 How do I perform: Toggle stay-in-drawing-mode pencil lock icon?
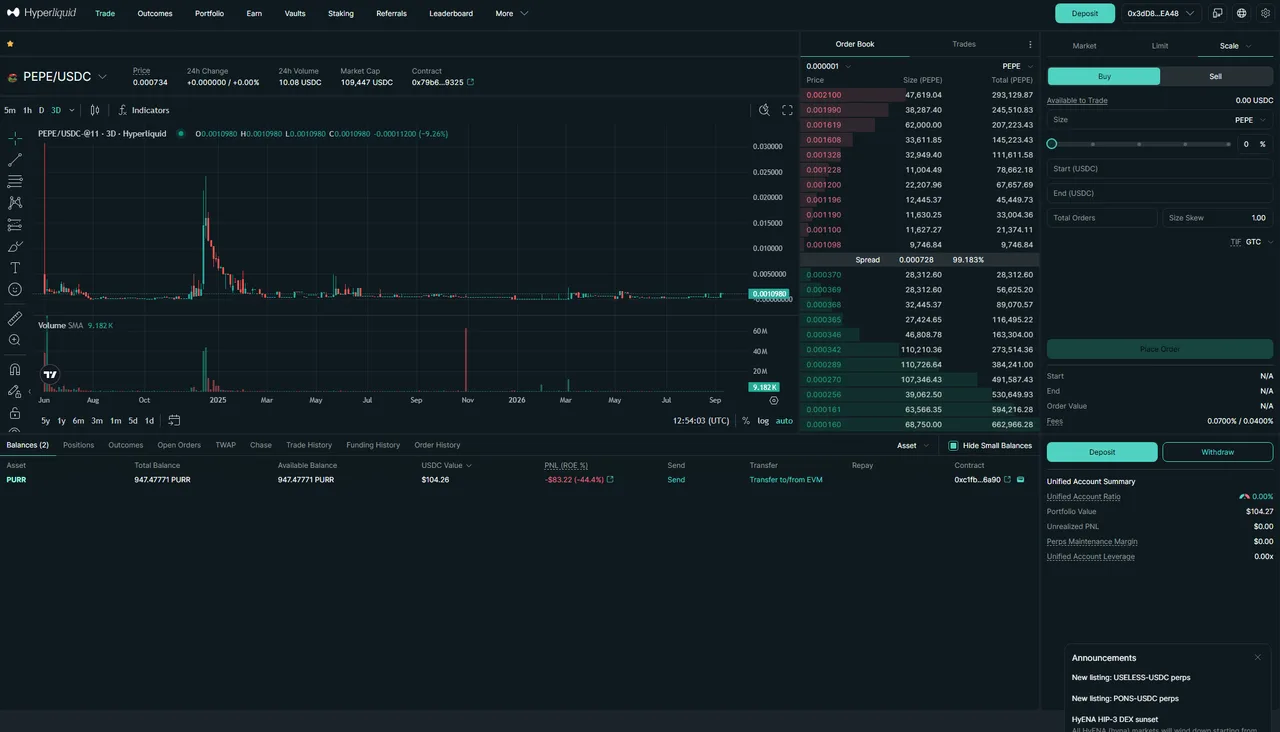point(15,391)
